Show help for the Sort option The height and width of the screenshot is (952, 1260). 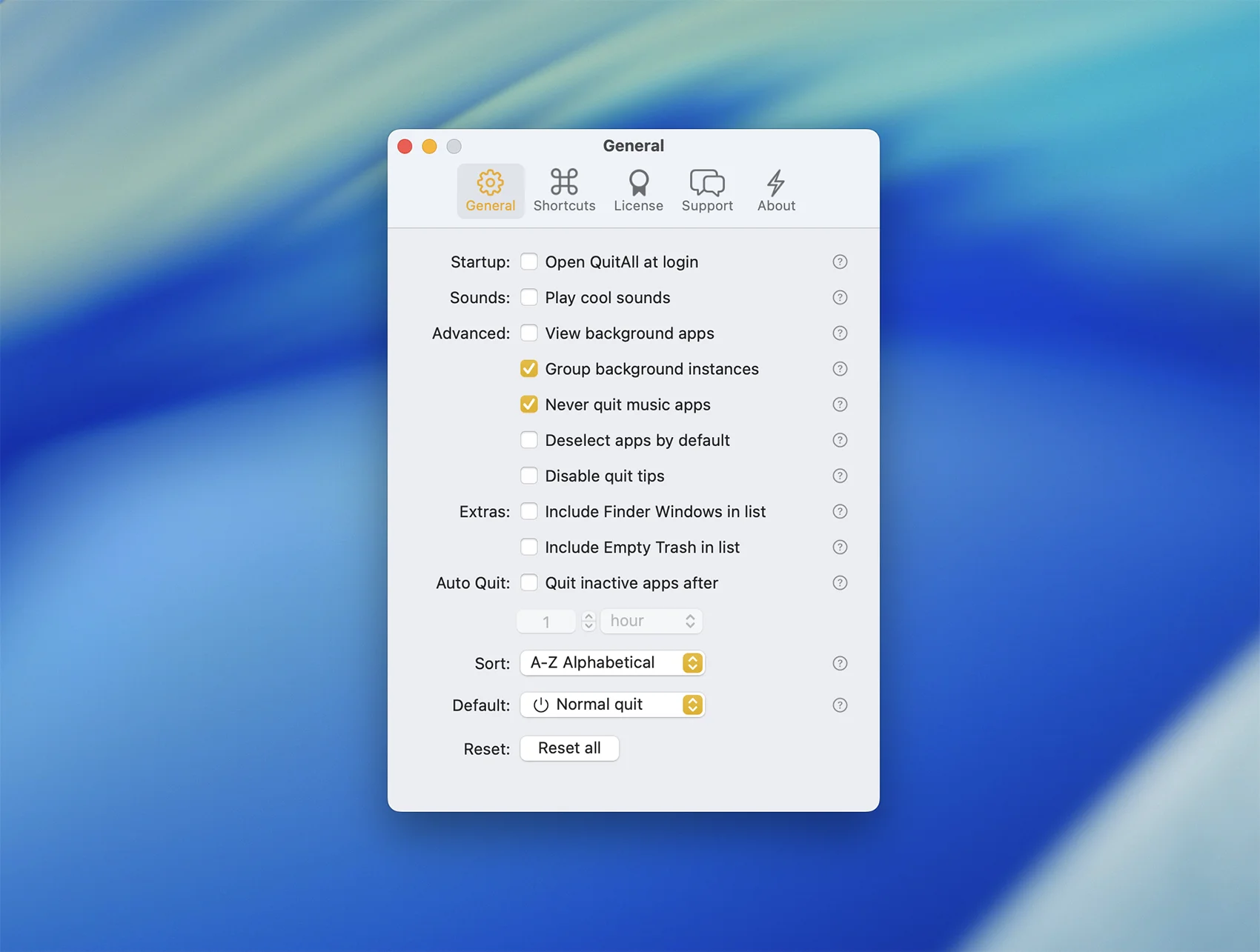click(840, 663)
